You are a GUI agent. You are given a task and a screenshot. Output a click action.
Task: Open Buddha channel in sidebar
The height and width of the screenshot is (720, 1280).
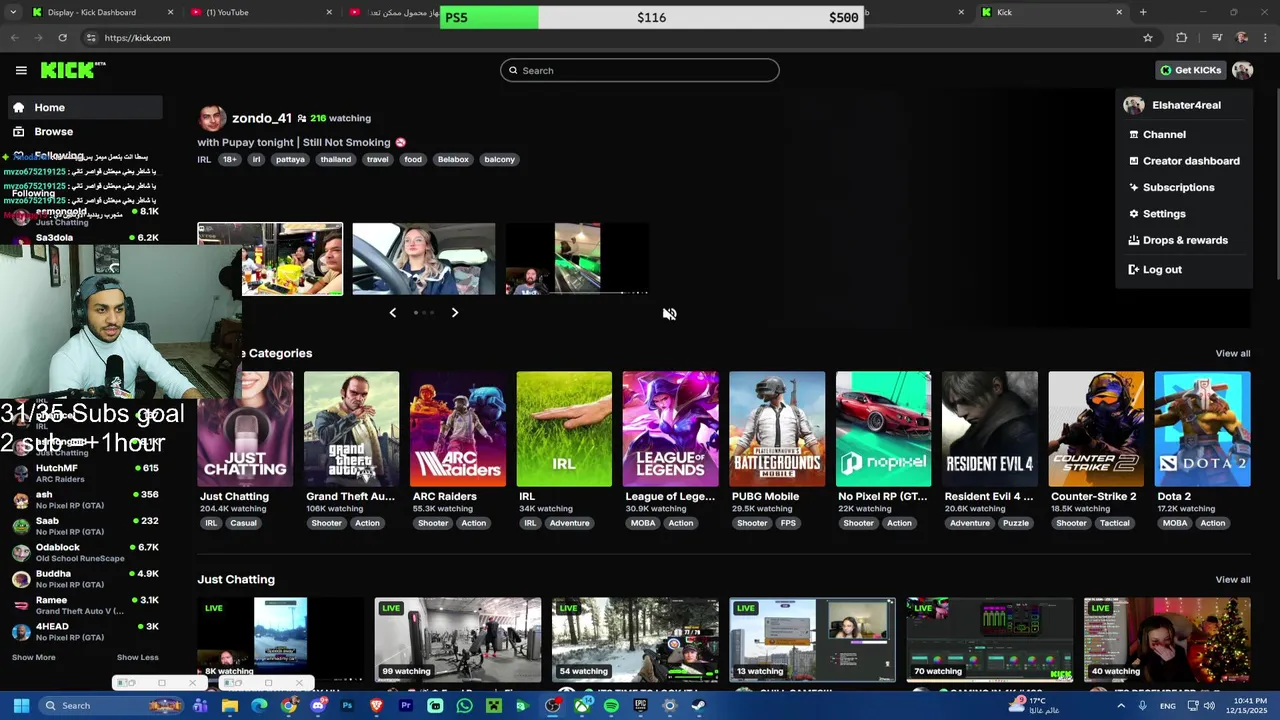[85, 579]
